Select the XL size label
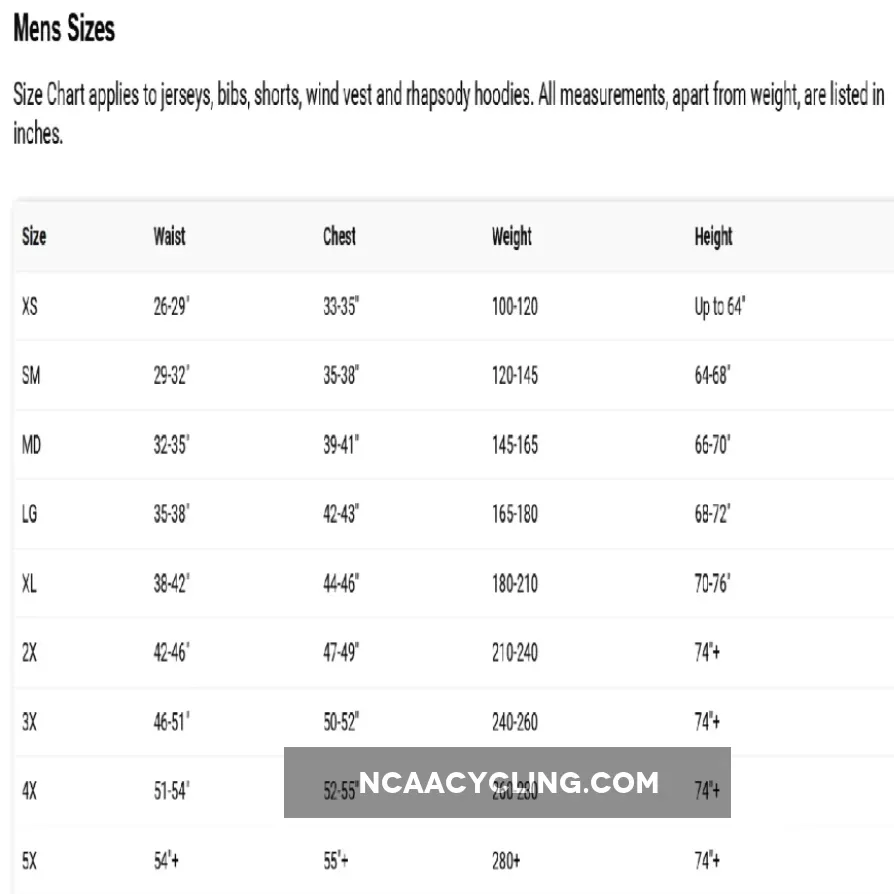The image size is (894, 894). coord(30,583)
